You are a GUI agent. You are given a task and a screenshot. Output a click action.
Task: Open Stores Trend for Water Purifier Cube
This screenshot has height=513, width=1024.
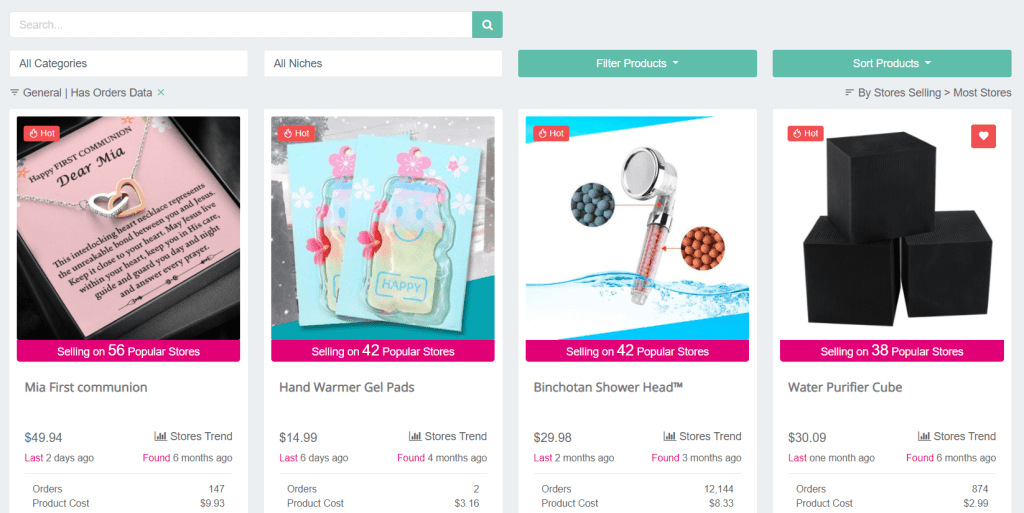click(957, 436)
